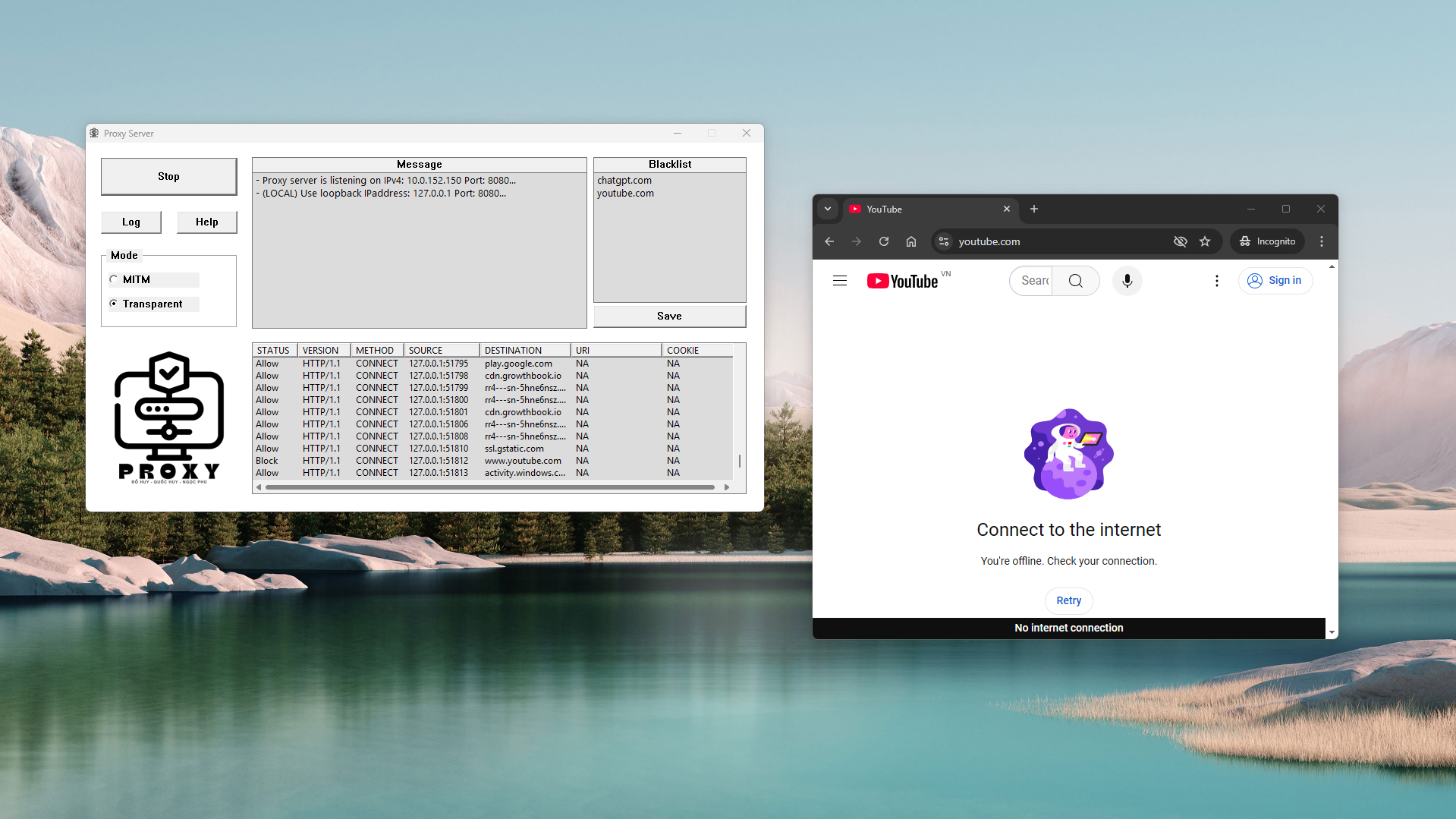The width and height of the screenshot is (1456, 819).
Task: Open YouTube settings three-dot menu
Action: click(1217, 281)
